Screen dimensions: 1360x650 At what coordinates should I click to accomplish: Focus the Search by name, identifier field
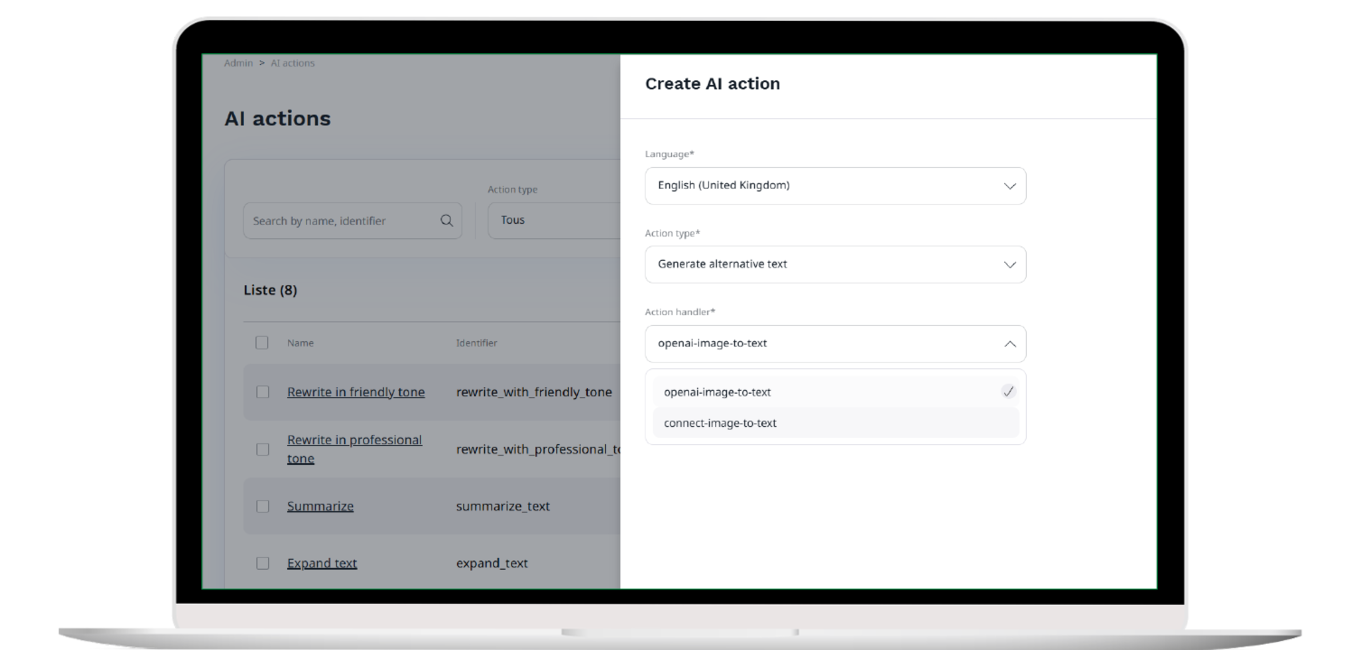pos(353,220)
